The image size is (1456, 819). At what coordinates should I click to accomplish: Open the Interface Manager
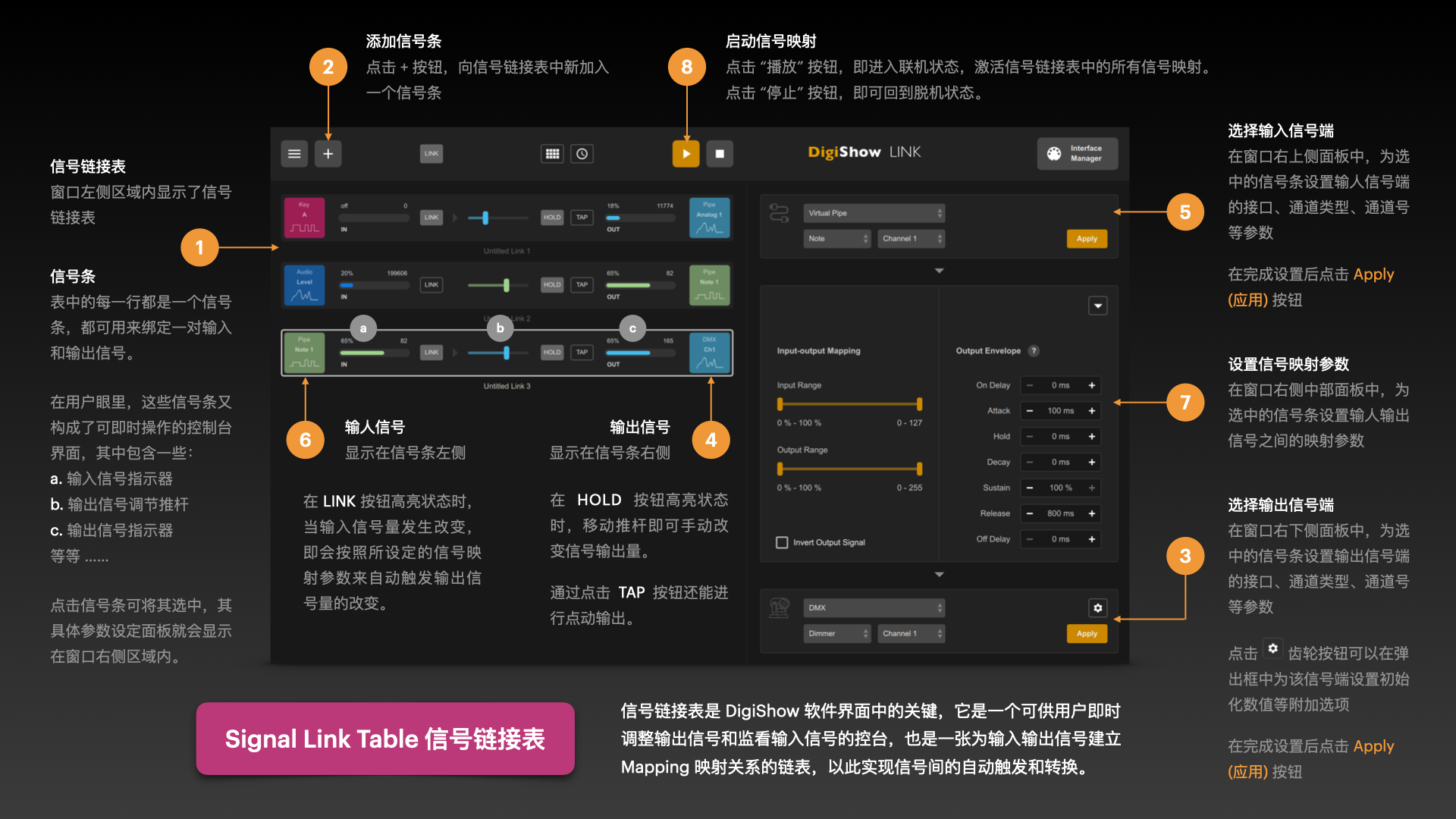[1077, 154]
